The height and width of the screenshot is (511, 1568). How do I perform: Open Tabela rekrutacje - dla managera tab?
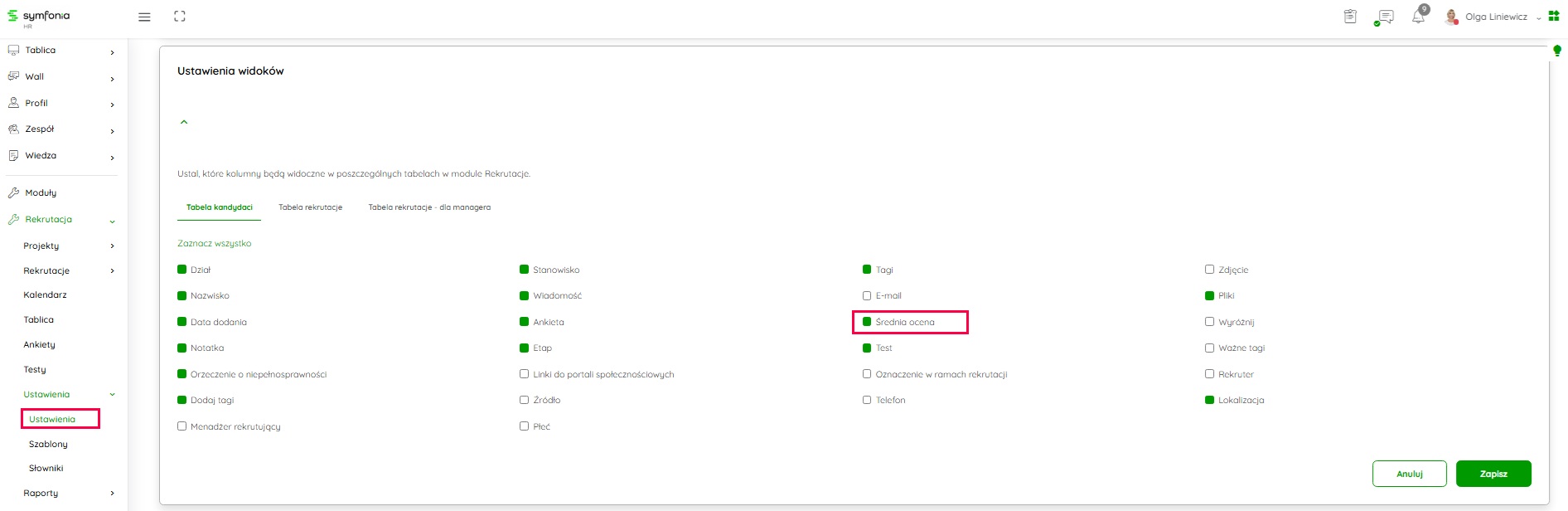(429, 207)
